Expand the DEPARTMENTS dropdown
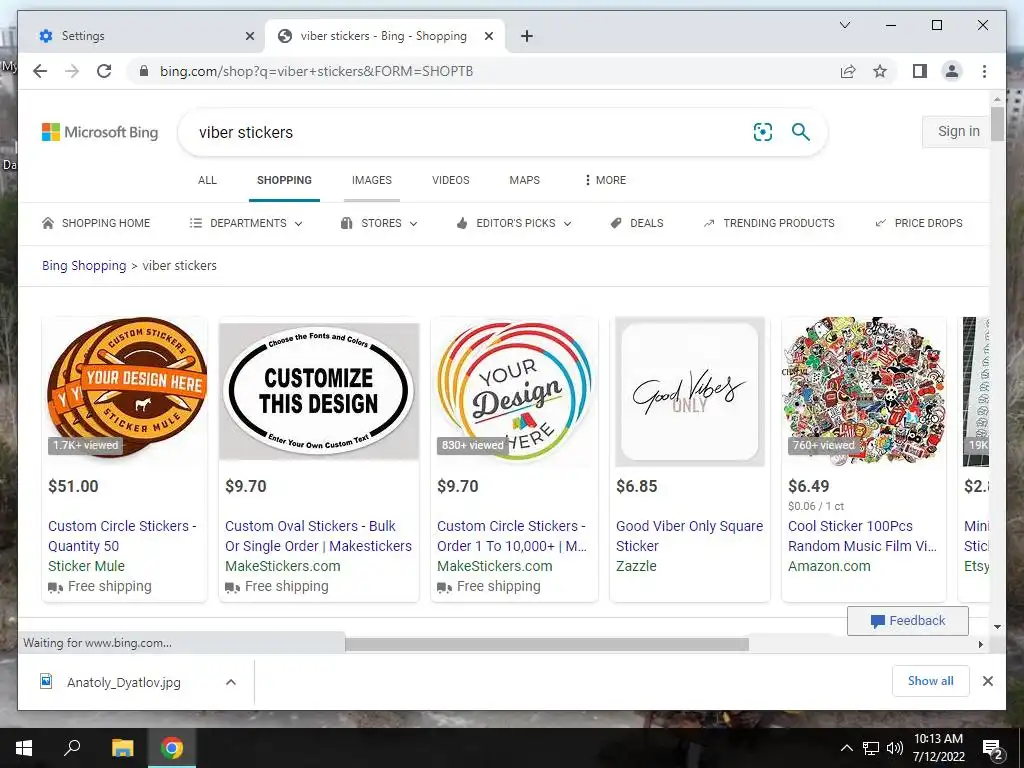 pos(246,223)
